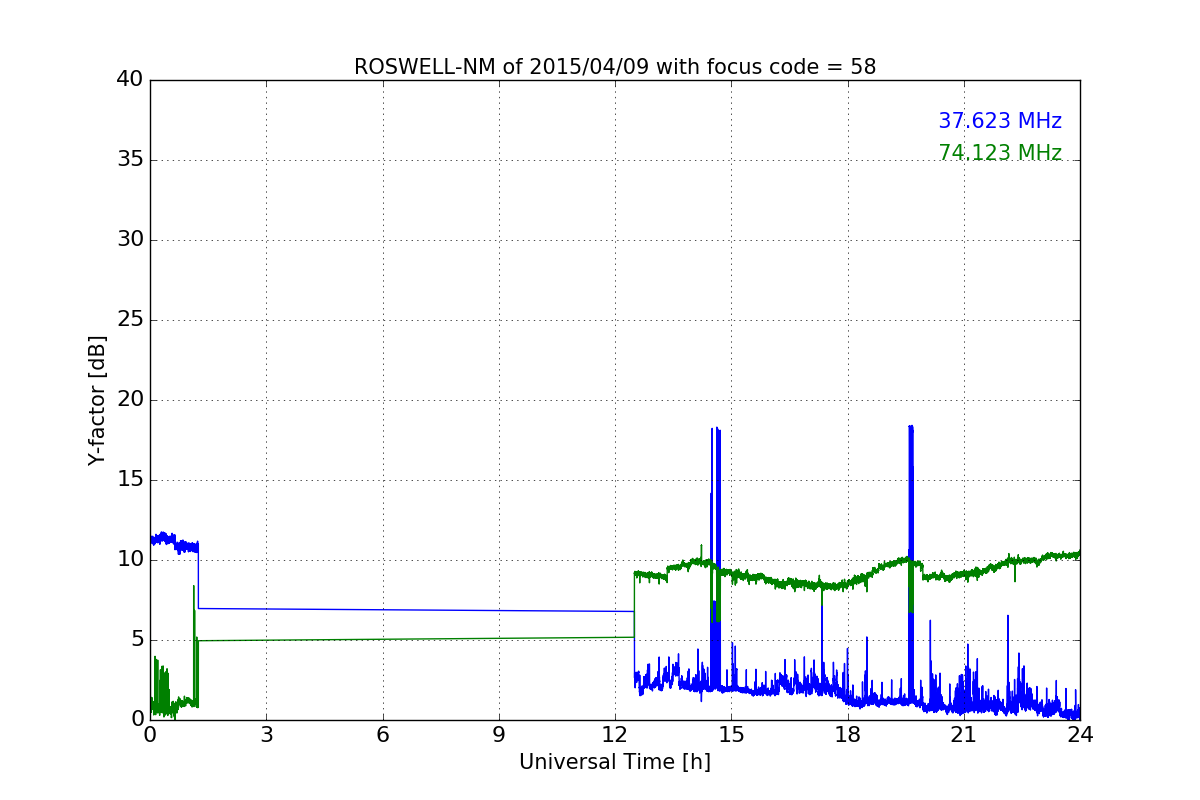The height and width of the screenshot is (800, 1200).
Task: Click the x-axis tick label 12
Action: coord(615,735)
